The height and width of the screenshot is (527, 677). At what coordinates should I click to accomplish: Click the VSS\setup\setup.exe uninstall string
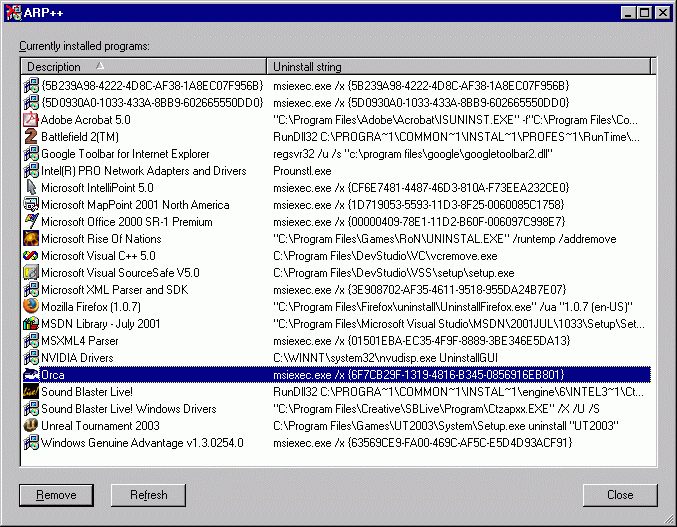point(394,273)
